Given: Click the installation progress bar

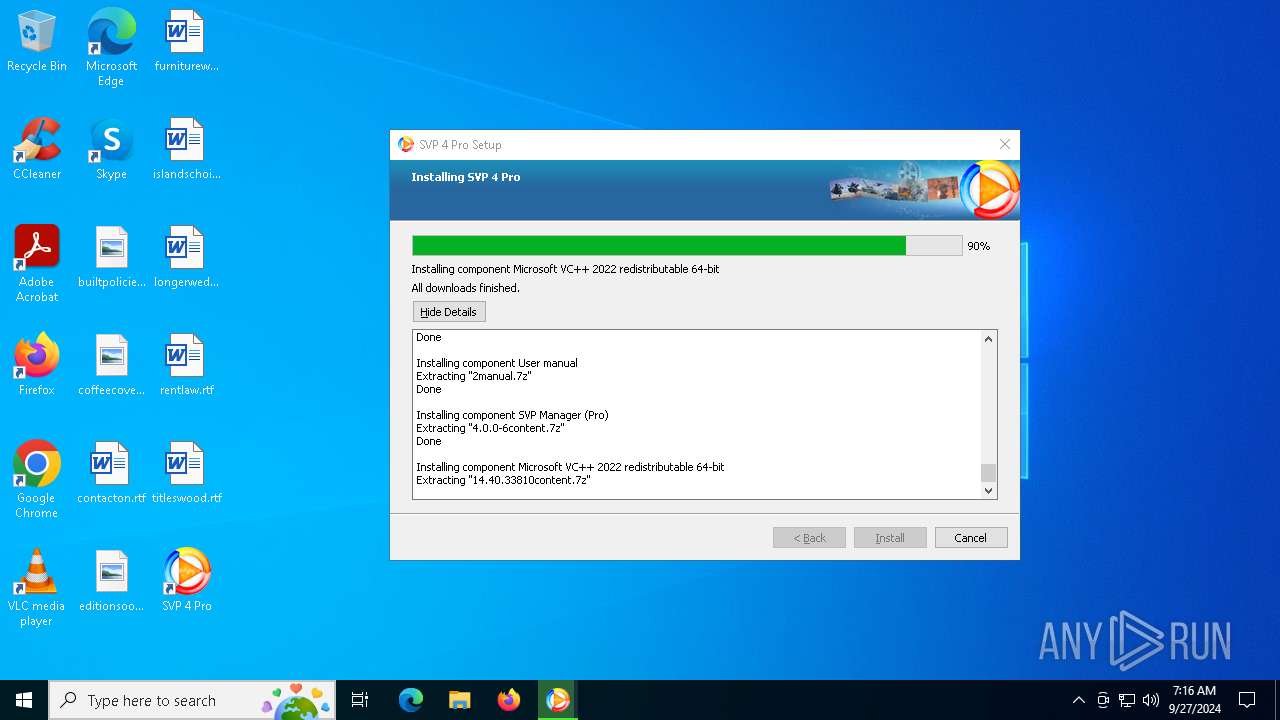Looking at the screenshot, I should tap(687, 246).
